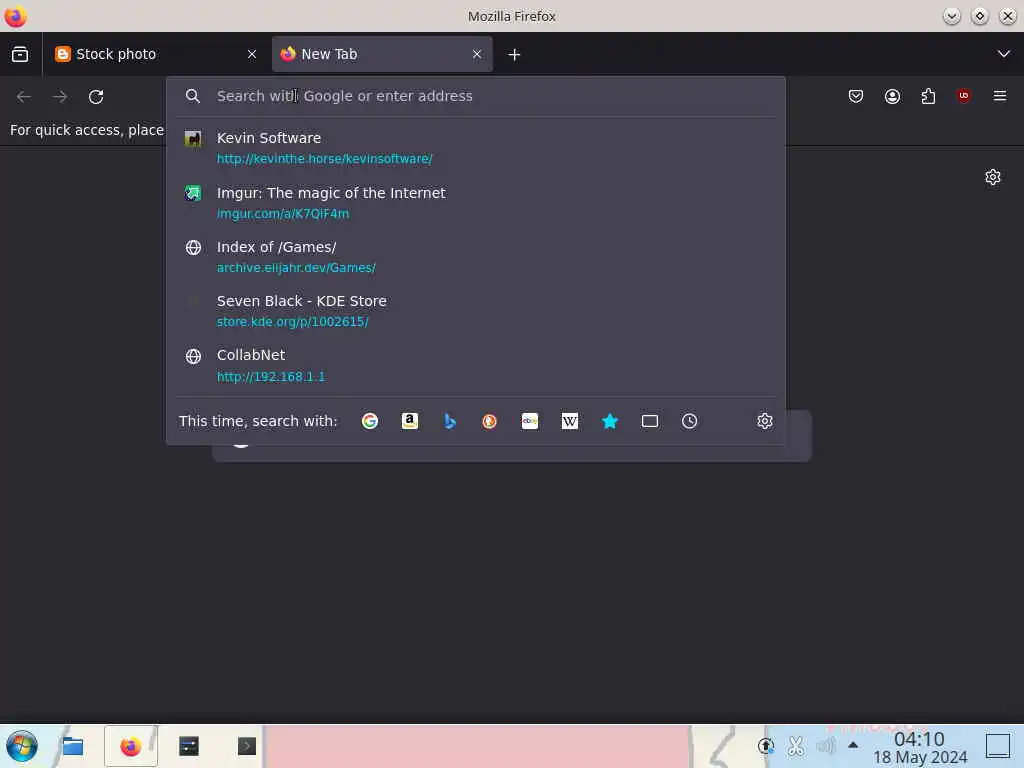The width and height of the screenshot is (1024, 768).
Task: Go back one page
Action: click(x=24, y=97)
